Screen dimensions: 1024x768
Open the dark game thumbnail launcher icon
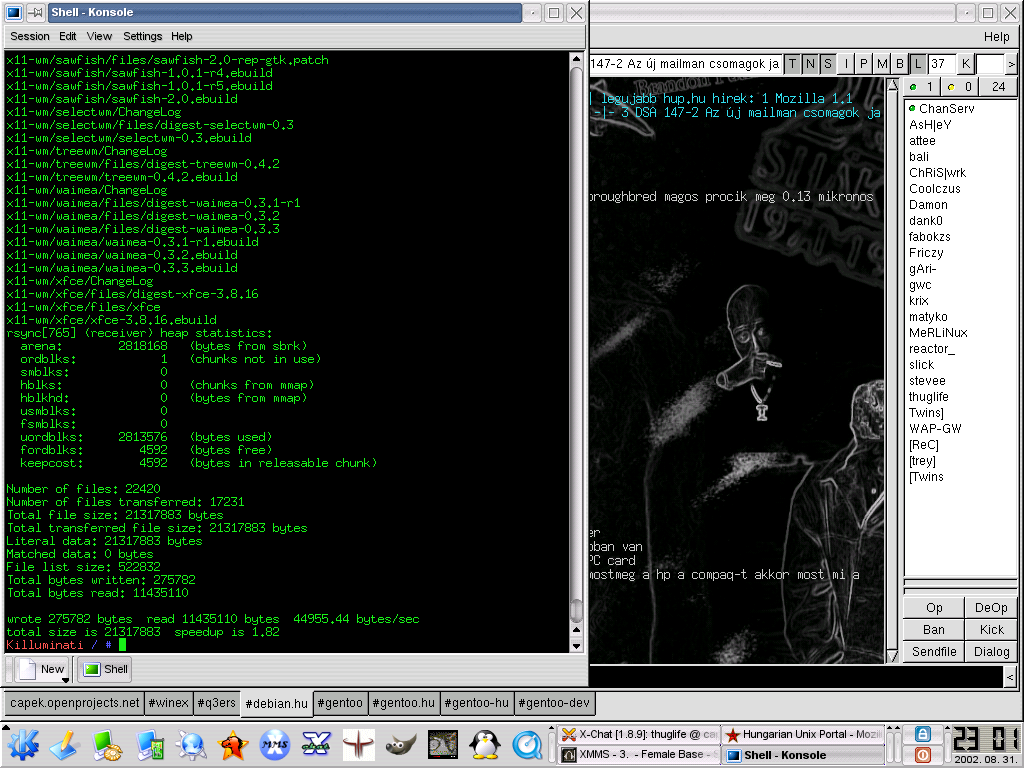point(443,744)
